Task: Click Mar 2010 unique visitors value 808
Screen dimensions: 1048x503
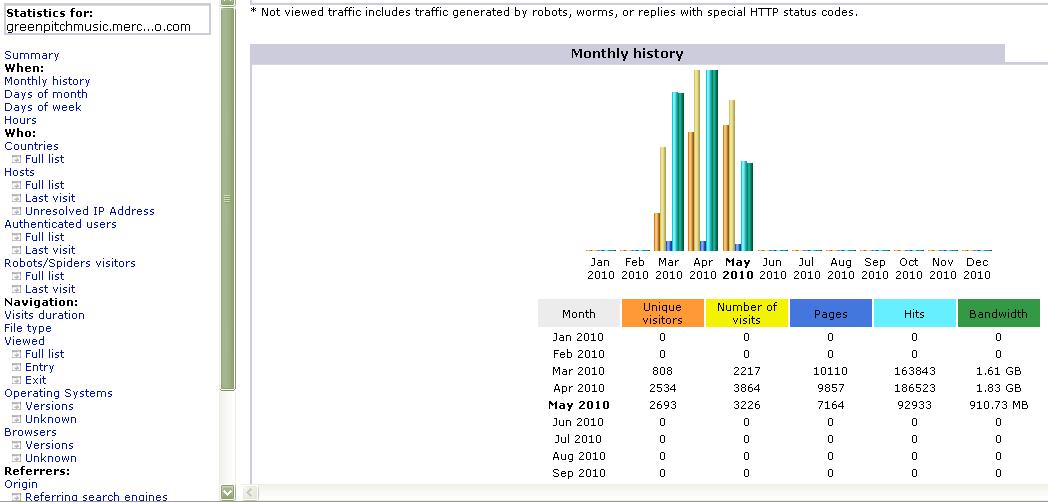Action: 662,371
